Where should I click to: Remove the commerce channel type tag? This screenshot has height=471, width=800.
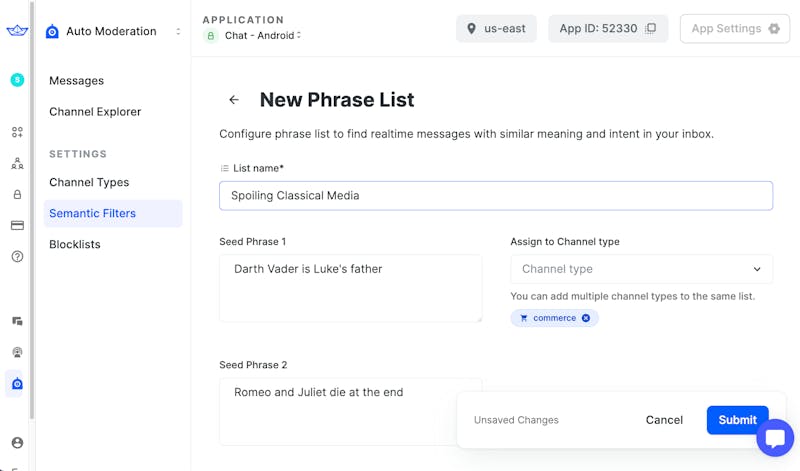pos(586,318)
